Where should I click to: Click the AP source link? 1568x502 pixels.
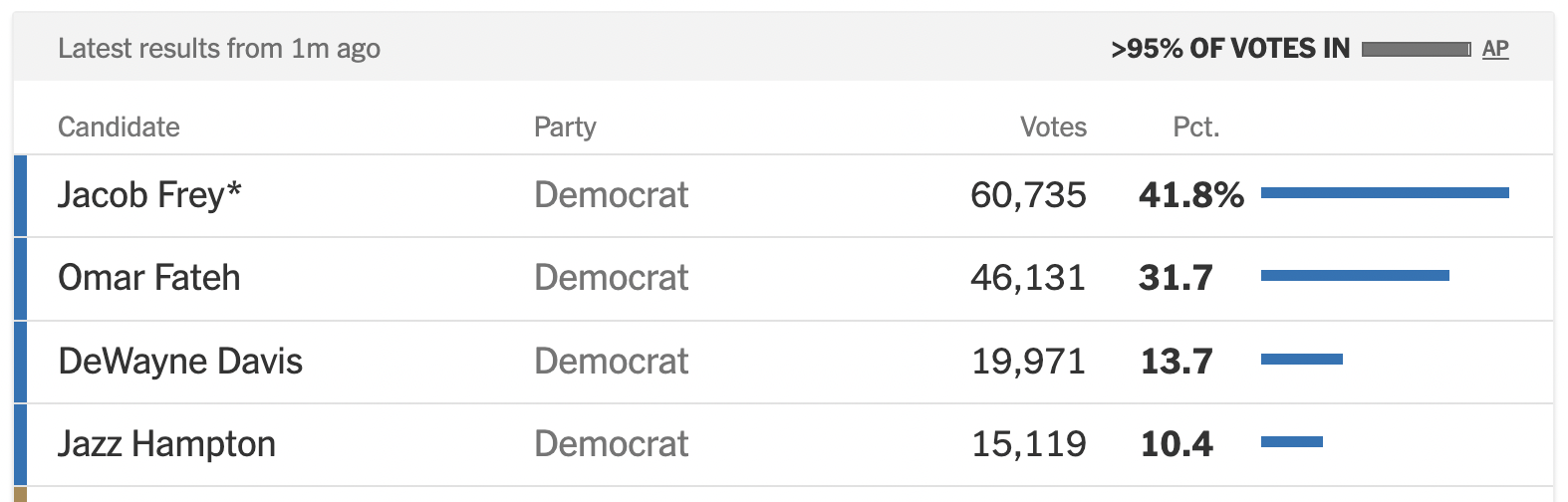tap(1494, 49)
